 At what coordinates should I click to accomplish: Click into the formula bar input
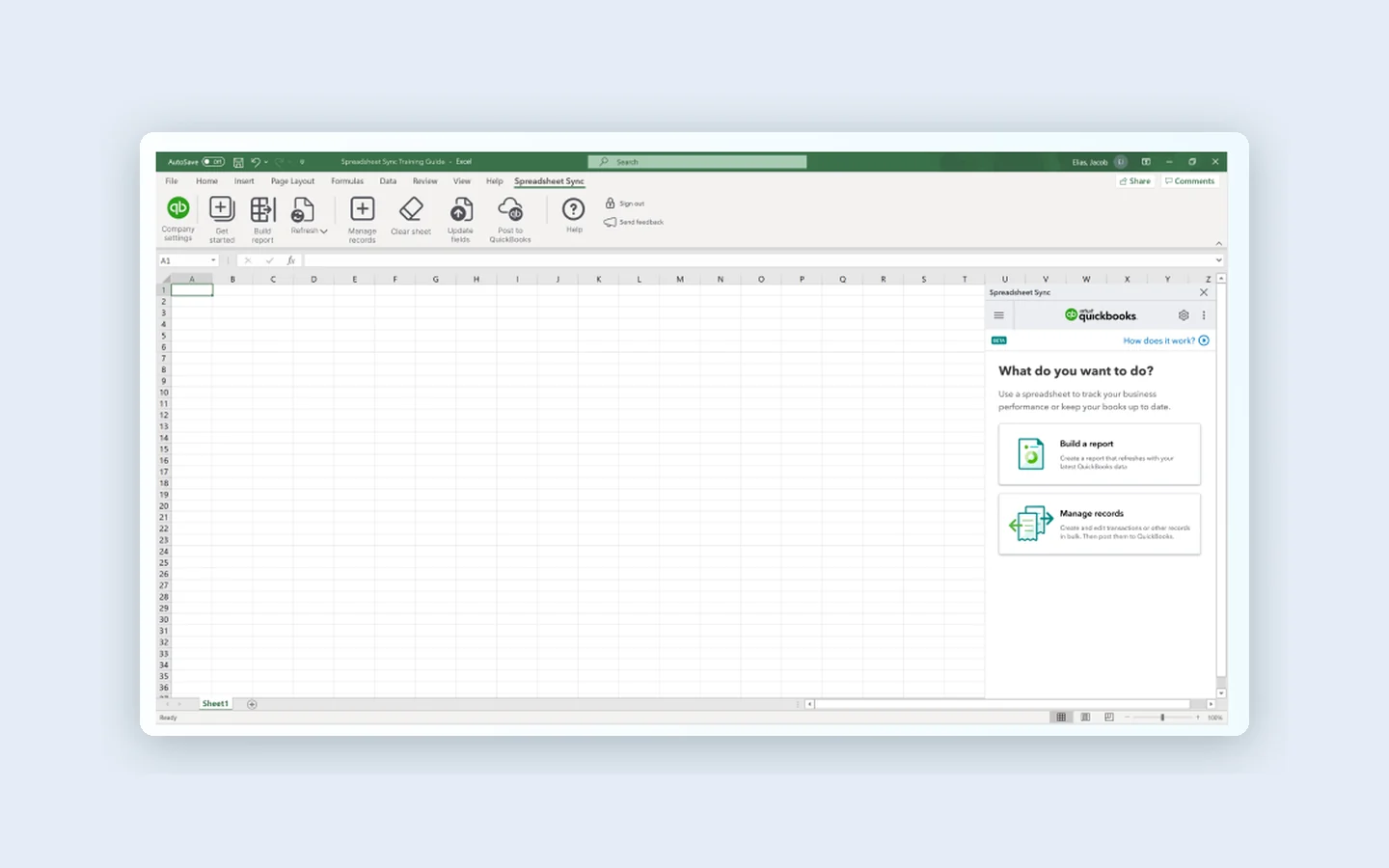pos(759,260)
